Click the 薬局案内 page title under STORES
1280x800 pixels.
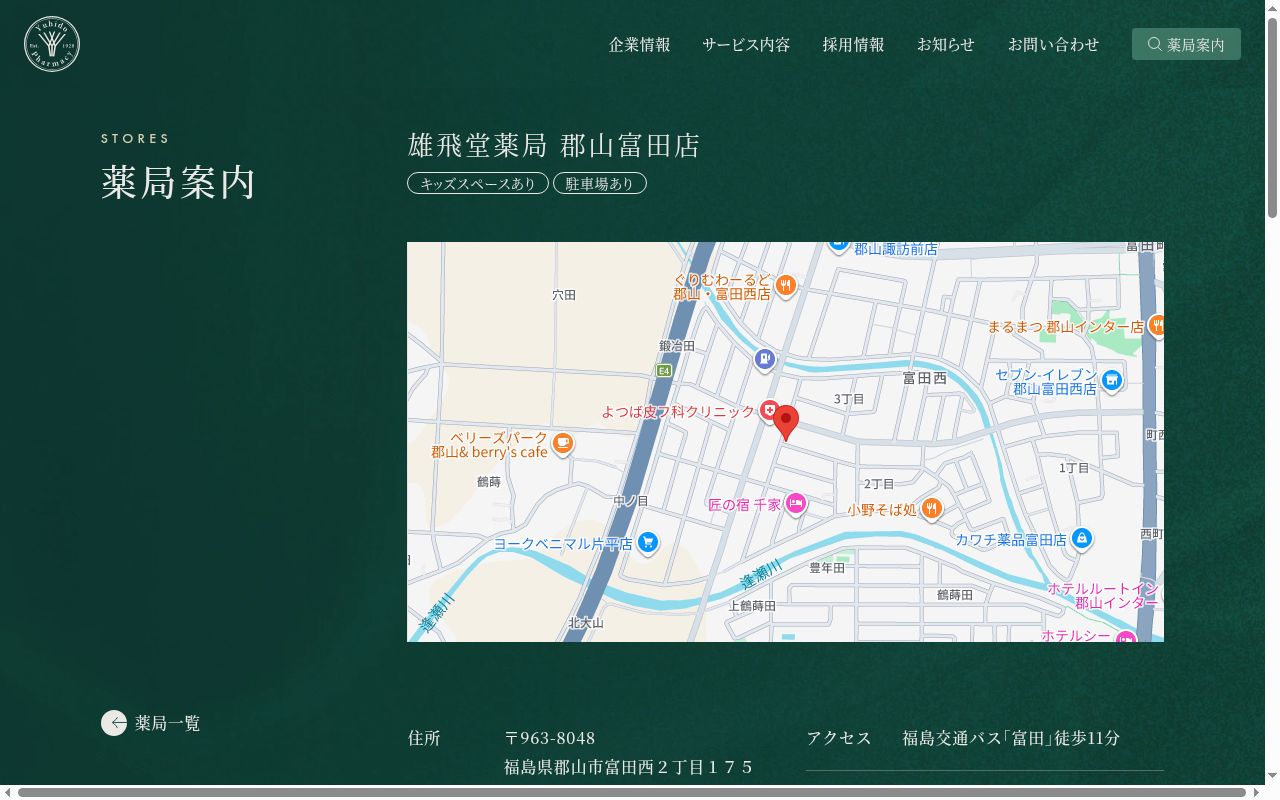click(178, 183)
